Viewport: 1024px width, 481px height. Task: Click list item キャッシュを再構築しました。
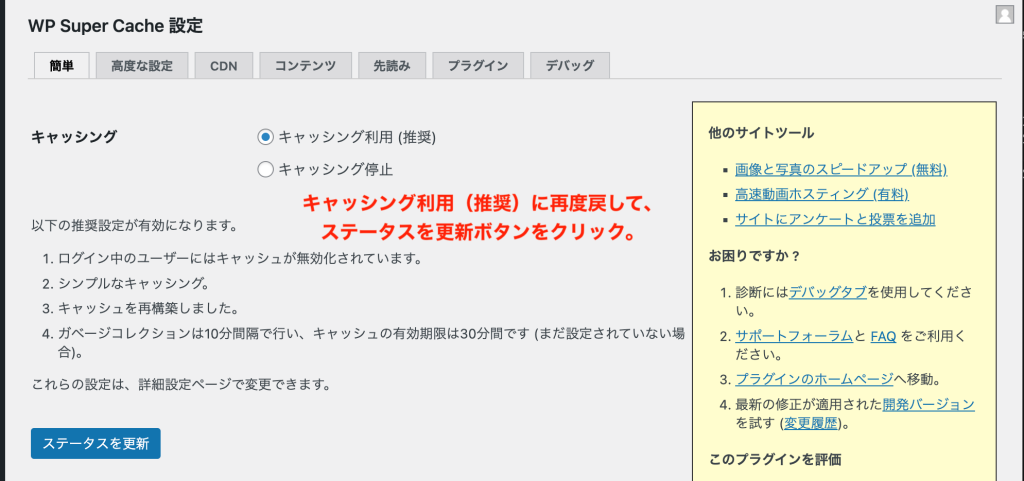(148, 308)
